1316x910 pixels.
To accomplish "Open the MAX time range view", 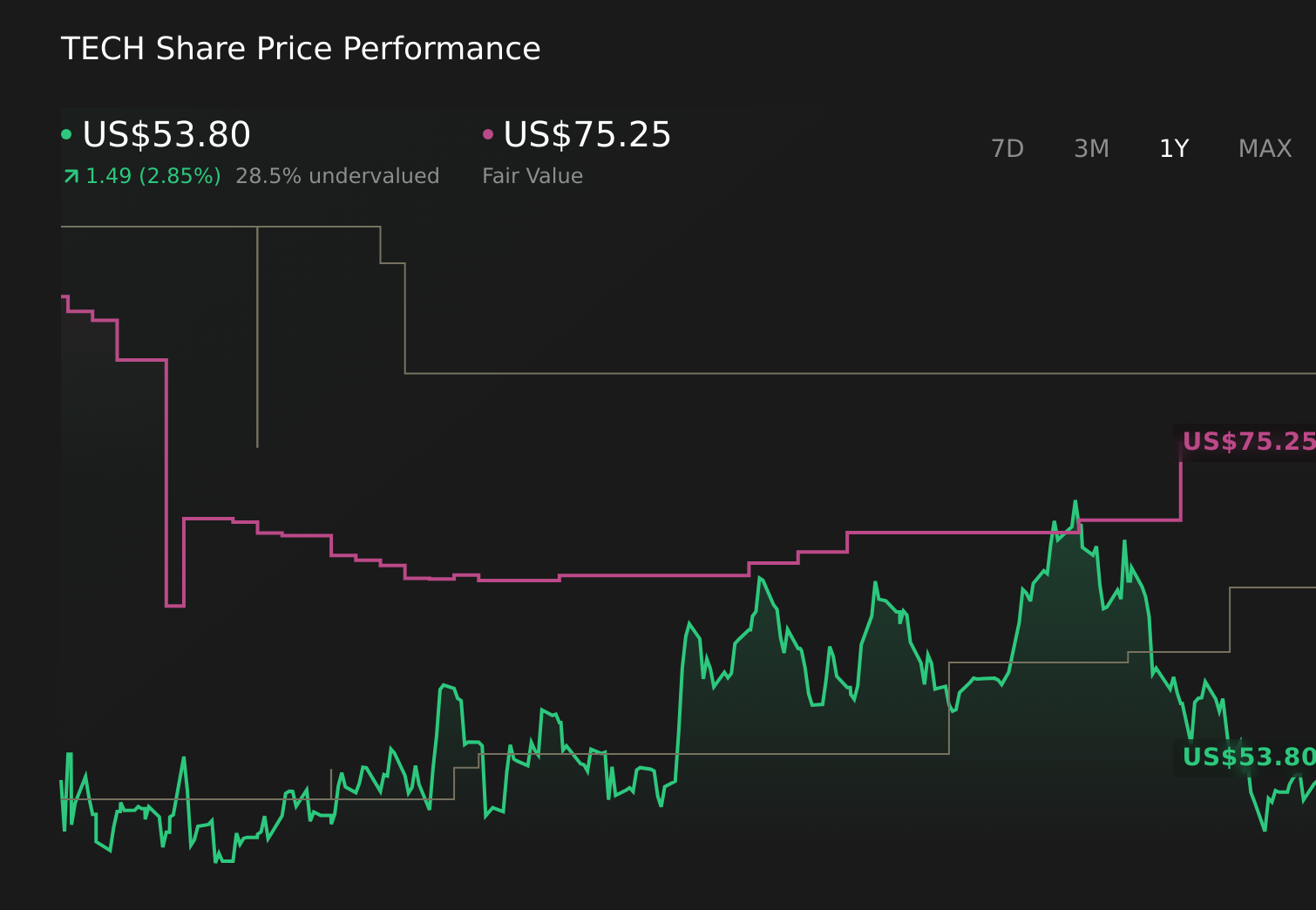I will pyautogui.click(x=1264, y=148).
